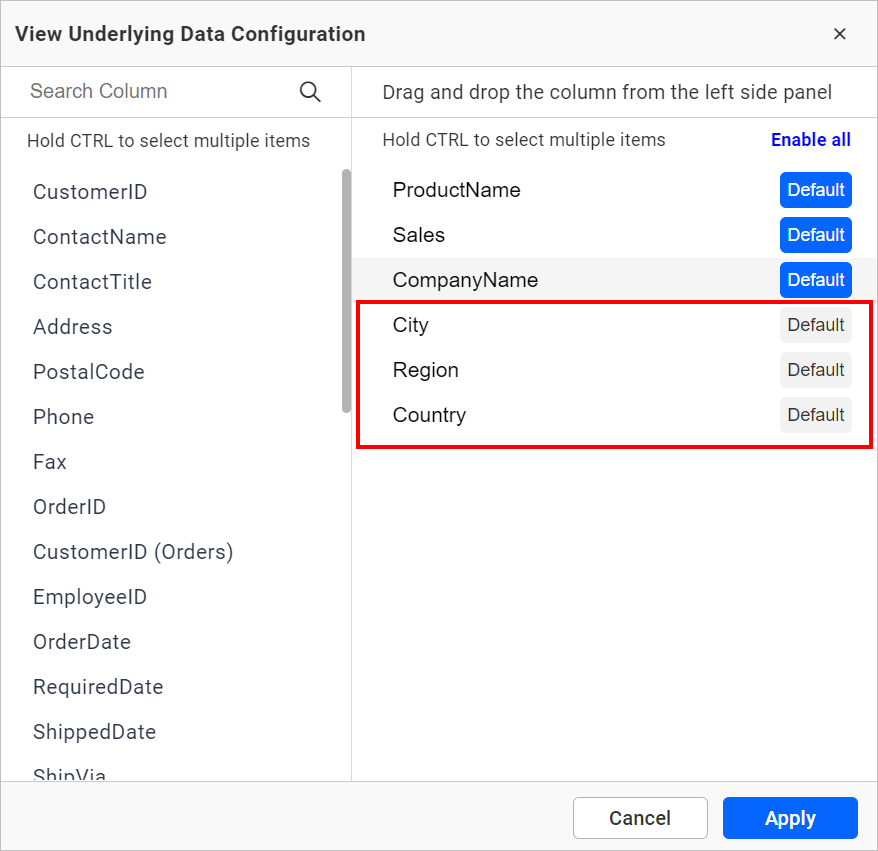Image resolution: width=878 pixels, height=851 pixels.
Task: Close the View Underlying Data Configuration dialog
Action: click(839, 34)
